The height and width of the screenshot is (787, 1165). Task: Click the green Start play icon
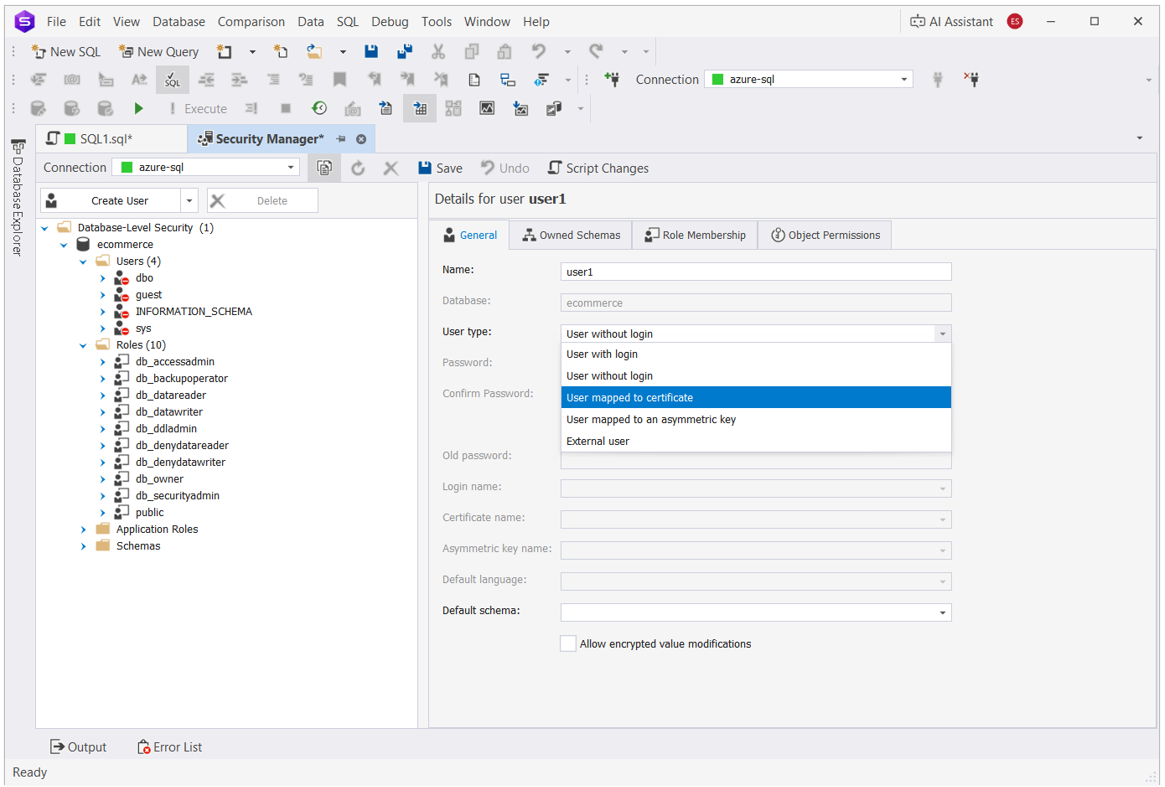(x=138, y=109)
